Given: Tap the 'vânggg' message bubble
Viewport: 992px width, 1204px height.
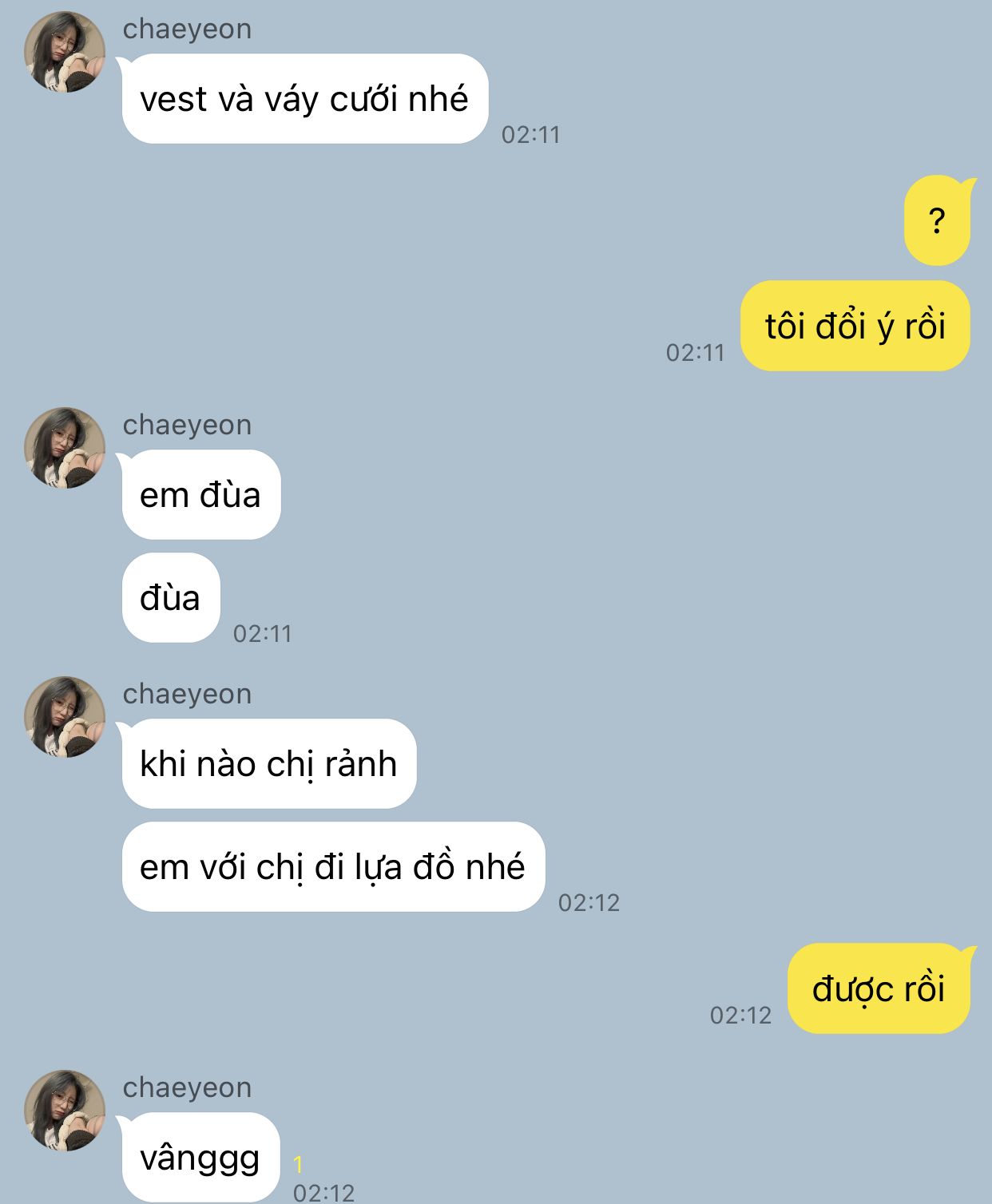Looking at the screenshot, I should [x=200, y=1158].
